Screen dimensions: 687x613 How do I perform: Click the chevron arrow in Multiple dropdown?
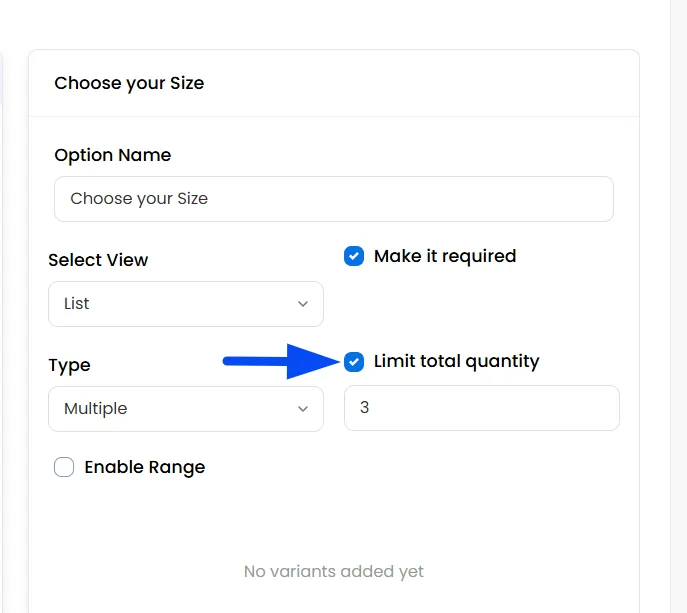pos(303,409)
